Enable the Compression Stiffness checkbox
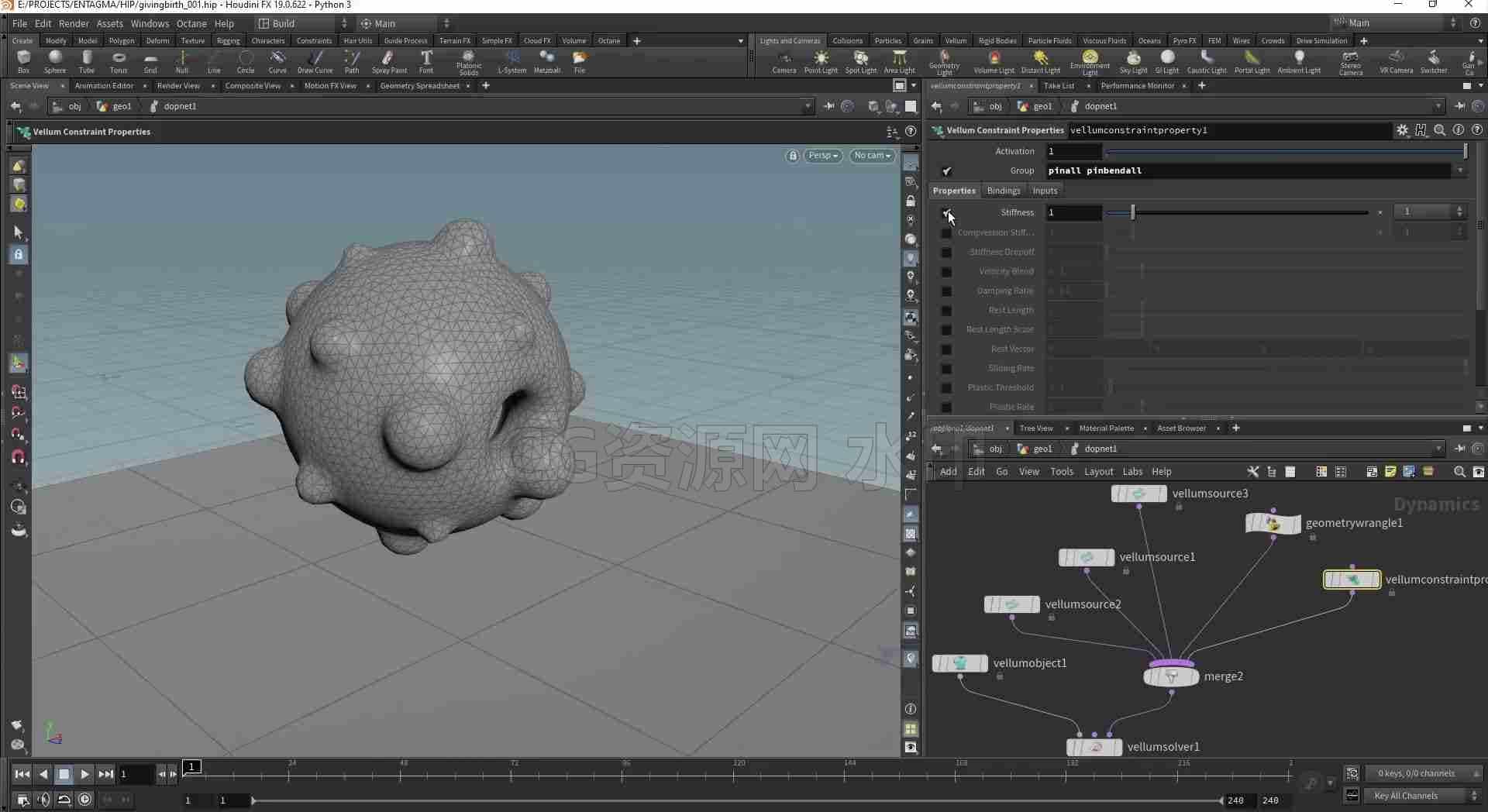Image resolution: width=1488 pixels, height=812 pixels. (x=946, y=232)
